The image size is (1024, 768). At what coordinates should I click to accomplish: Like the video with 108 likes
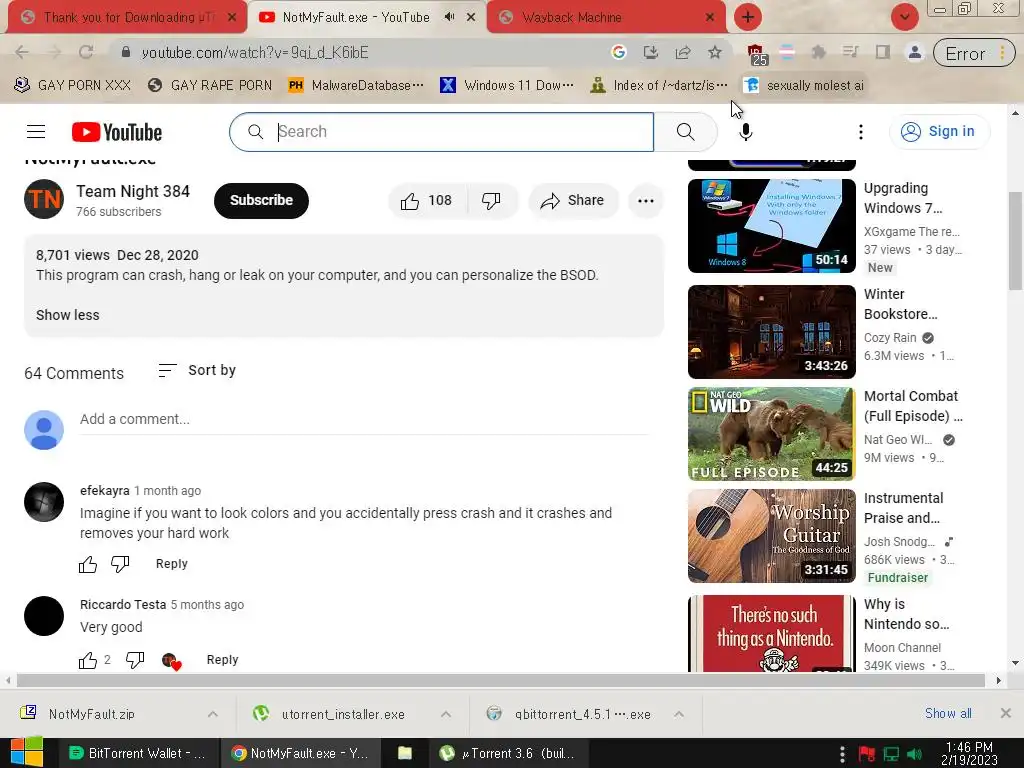(427, 200)
